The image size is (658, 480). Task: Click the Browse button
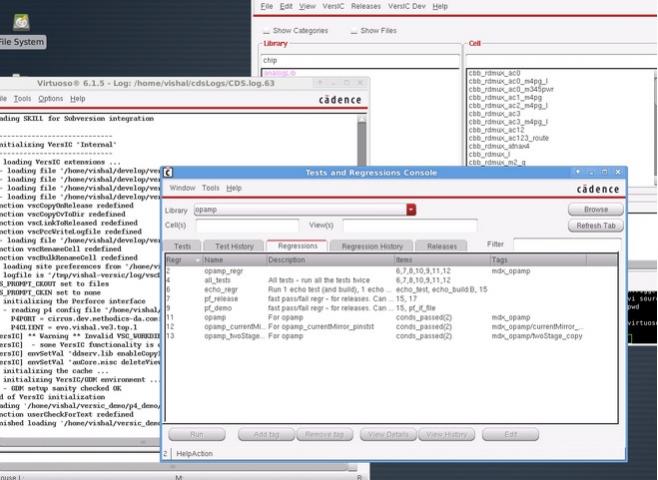596,209
